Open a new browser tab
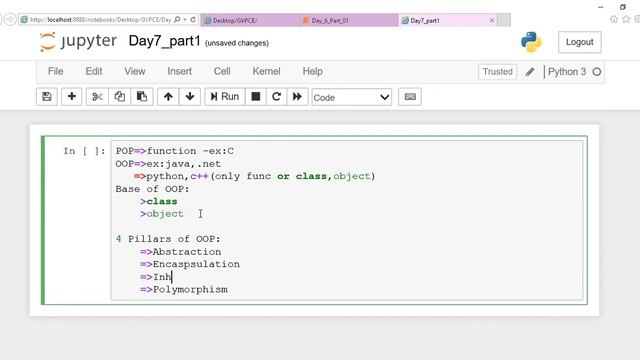This screenshot has height=360, width=640. coord(504,20)
